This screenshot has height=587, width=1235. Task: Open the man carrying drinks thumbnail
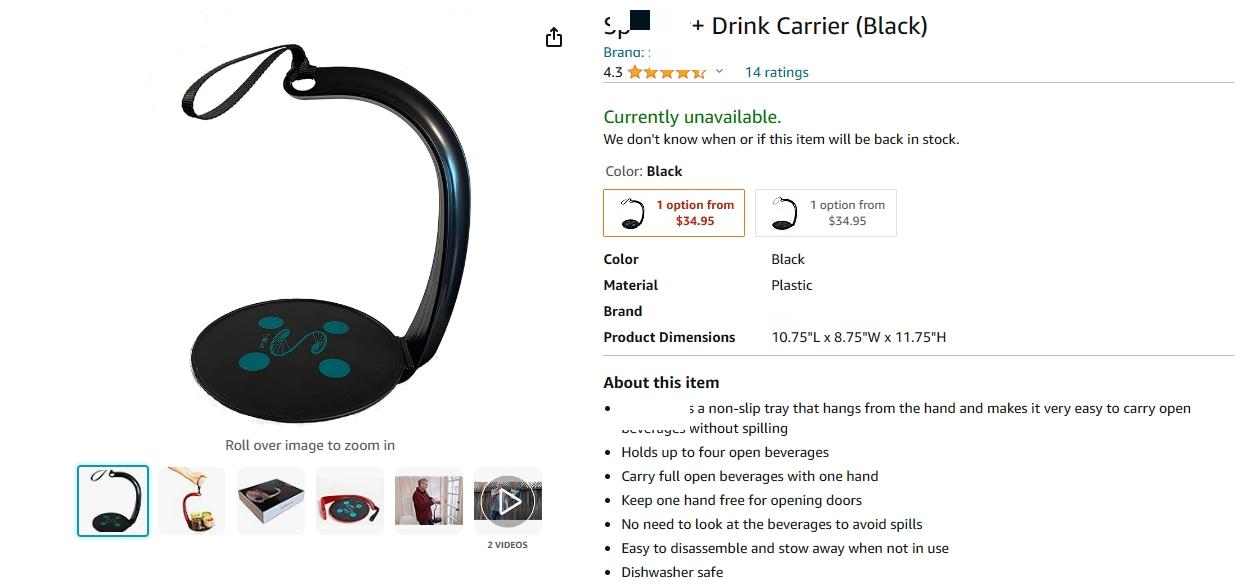429,501
